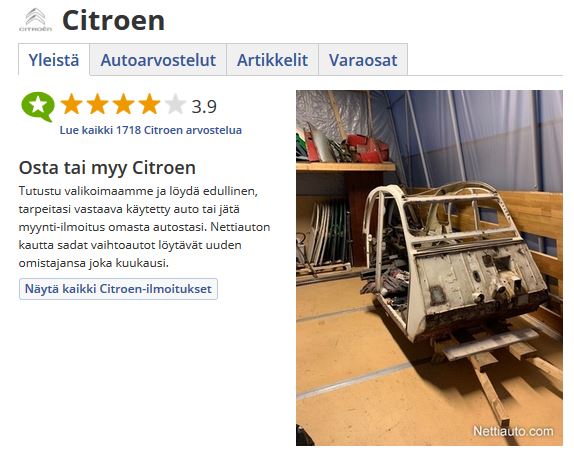
Task: Click the fifth gray rating star
Action: click(175, 104)
